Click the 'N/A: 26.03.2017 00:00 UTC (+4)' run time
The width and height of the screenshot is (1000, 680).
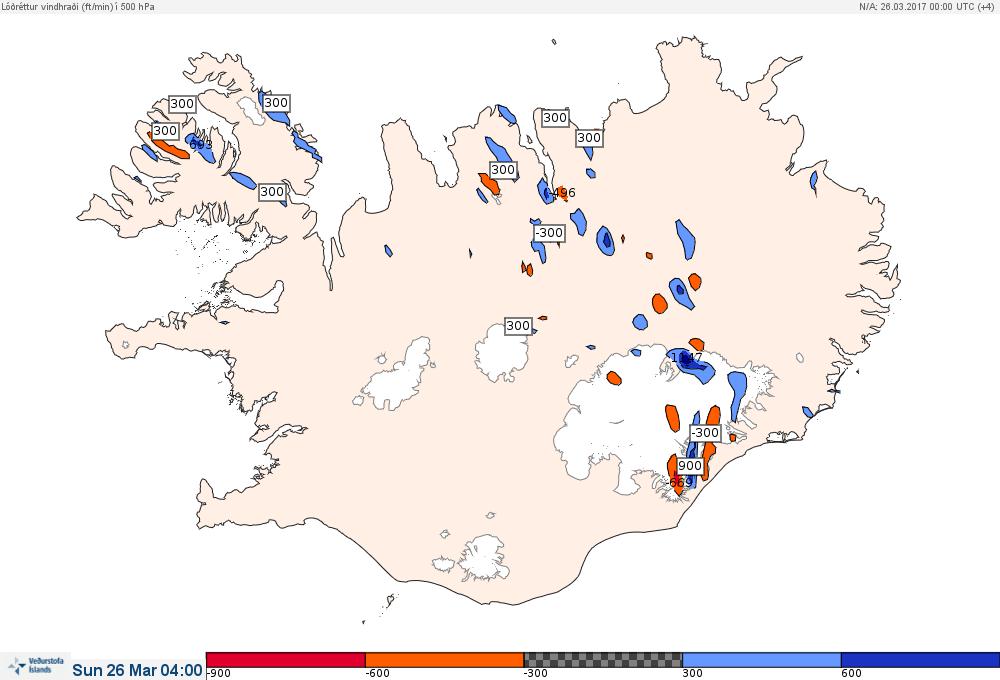tap(926, 6)
